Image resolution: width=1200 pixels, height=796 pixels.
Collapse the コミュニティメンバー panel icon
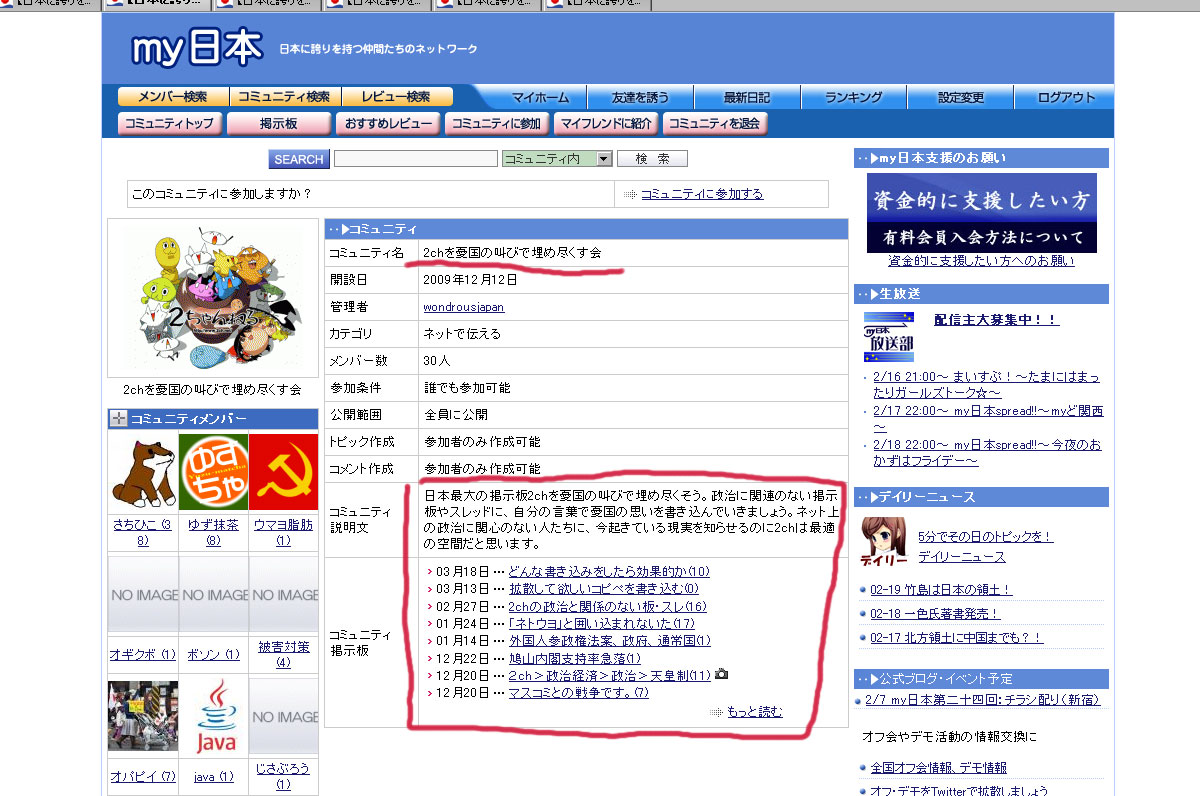[118, 419]
